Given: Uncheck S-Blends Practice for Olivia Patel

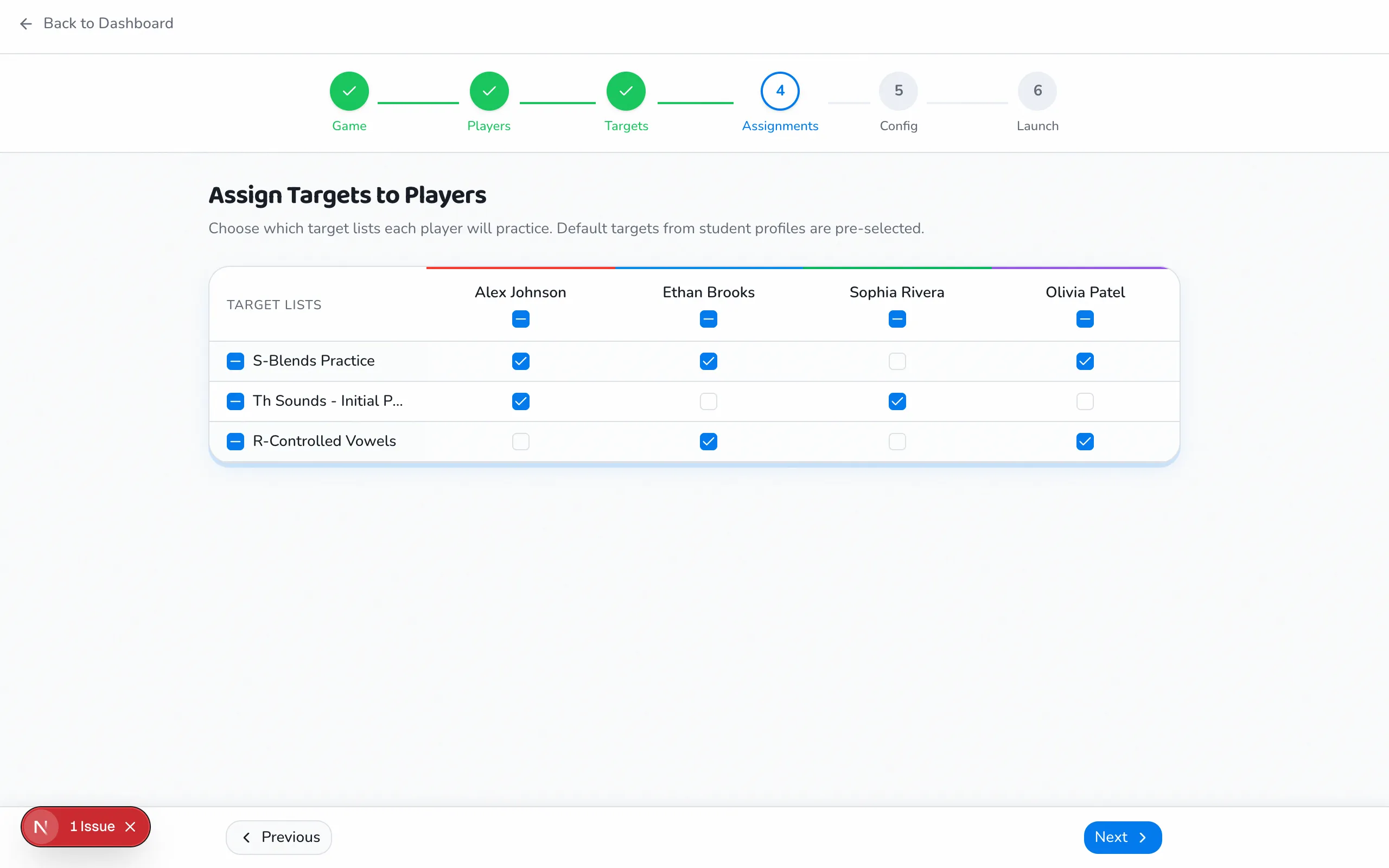Looking at the screenshot, I should pos(1085,361).
